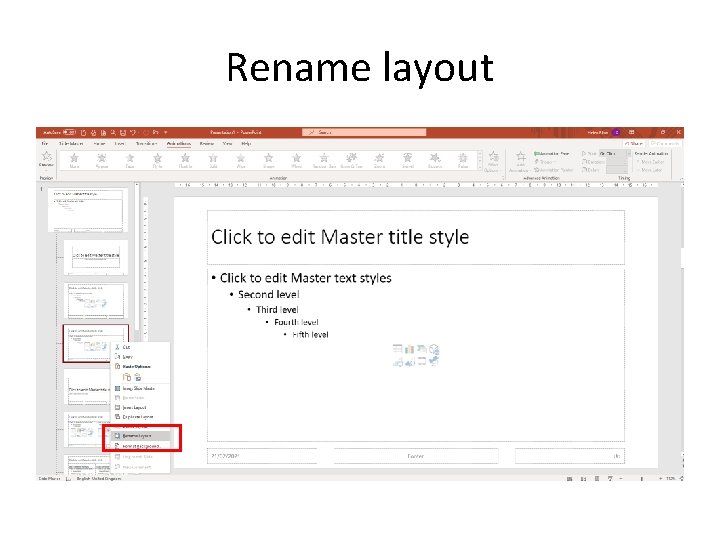This screenshot has height=540, width=720.
Task: Open the Add Animation button
Action: (521, 162)
